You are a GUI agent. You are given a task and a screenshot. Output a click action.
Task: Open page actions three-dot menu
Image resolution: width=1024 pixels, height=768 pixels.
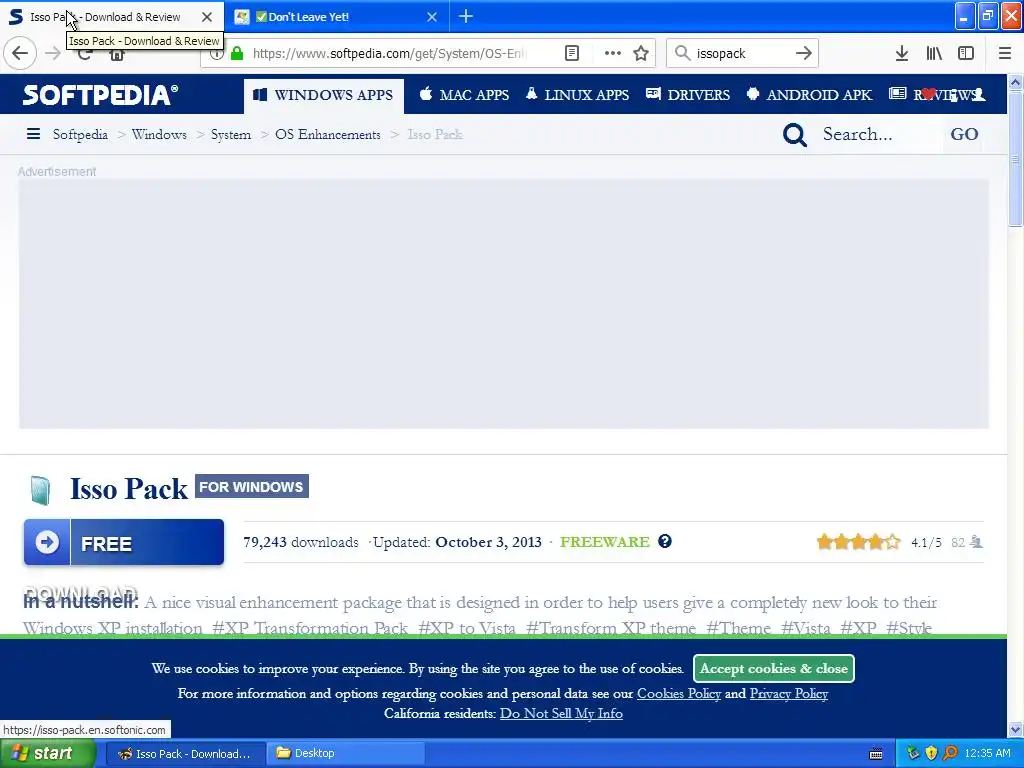click(612, 53)
